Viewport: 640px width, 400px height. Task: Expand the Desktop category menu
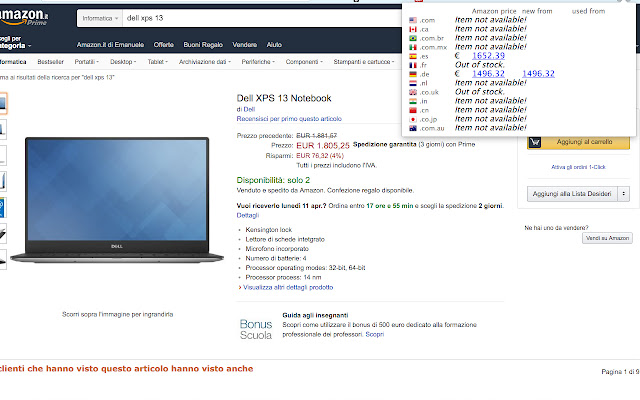click(x=123, y=62)
